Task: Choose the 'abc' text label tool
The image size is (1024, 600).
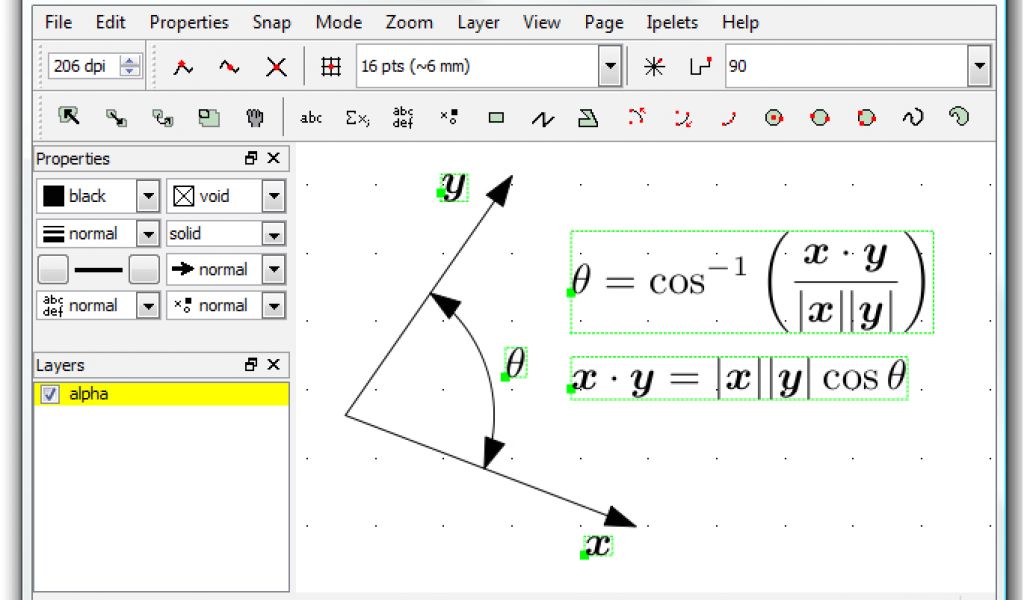Action: click(x=311, y=118)
